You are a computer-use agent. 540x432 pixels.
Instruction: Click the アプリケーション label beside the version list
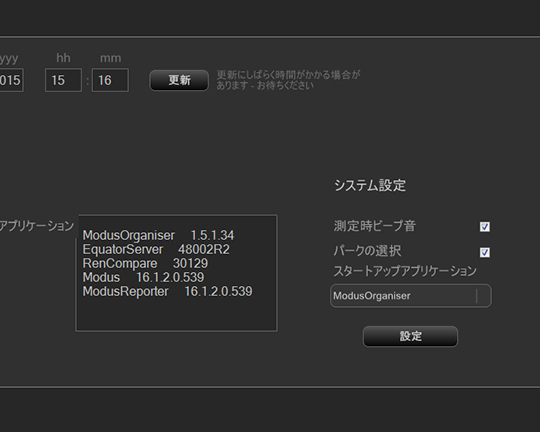coord(37,226)
